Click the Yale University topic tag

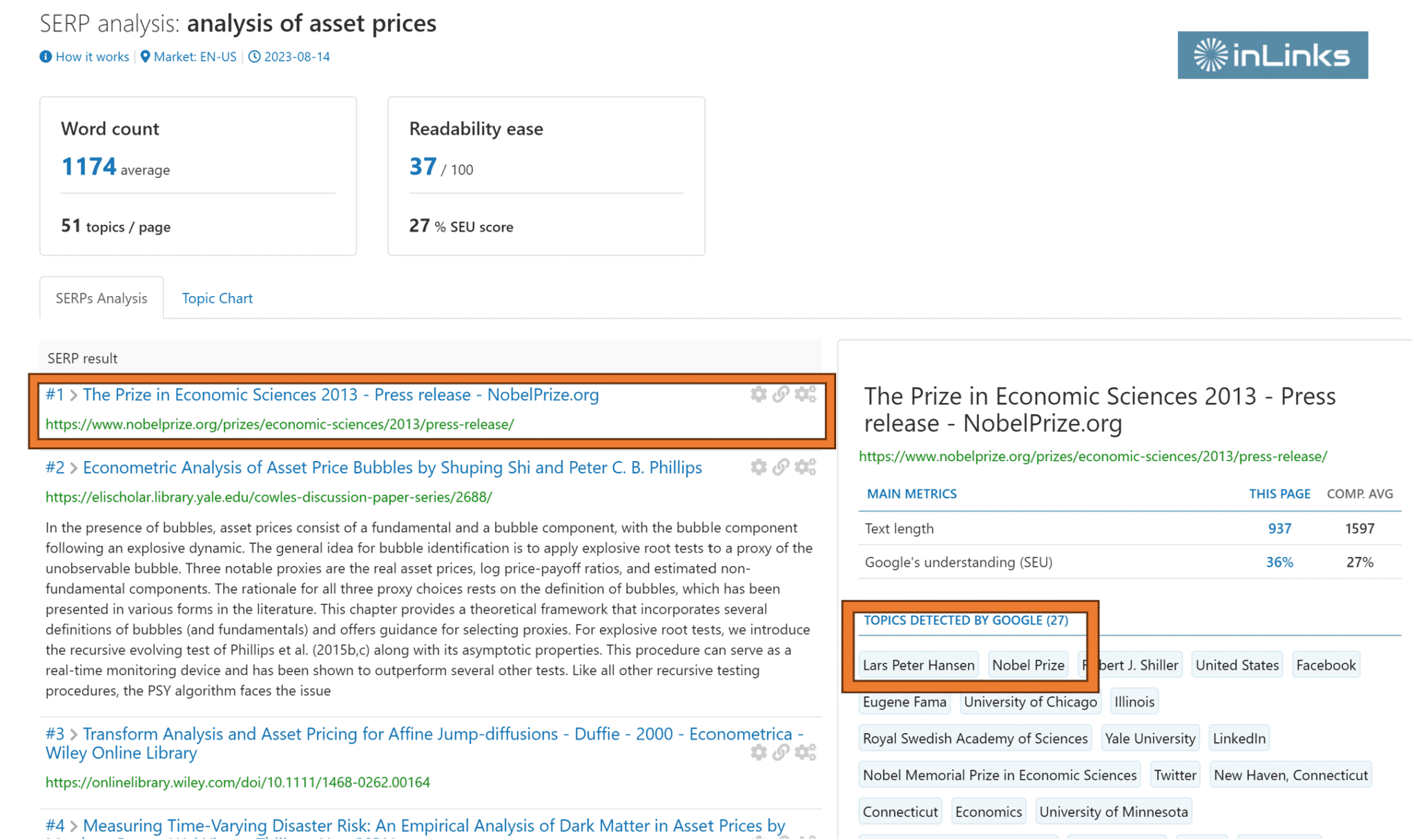click(1150, 738)
